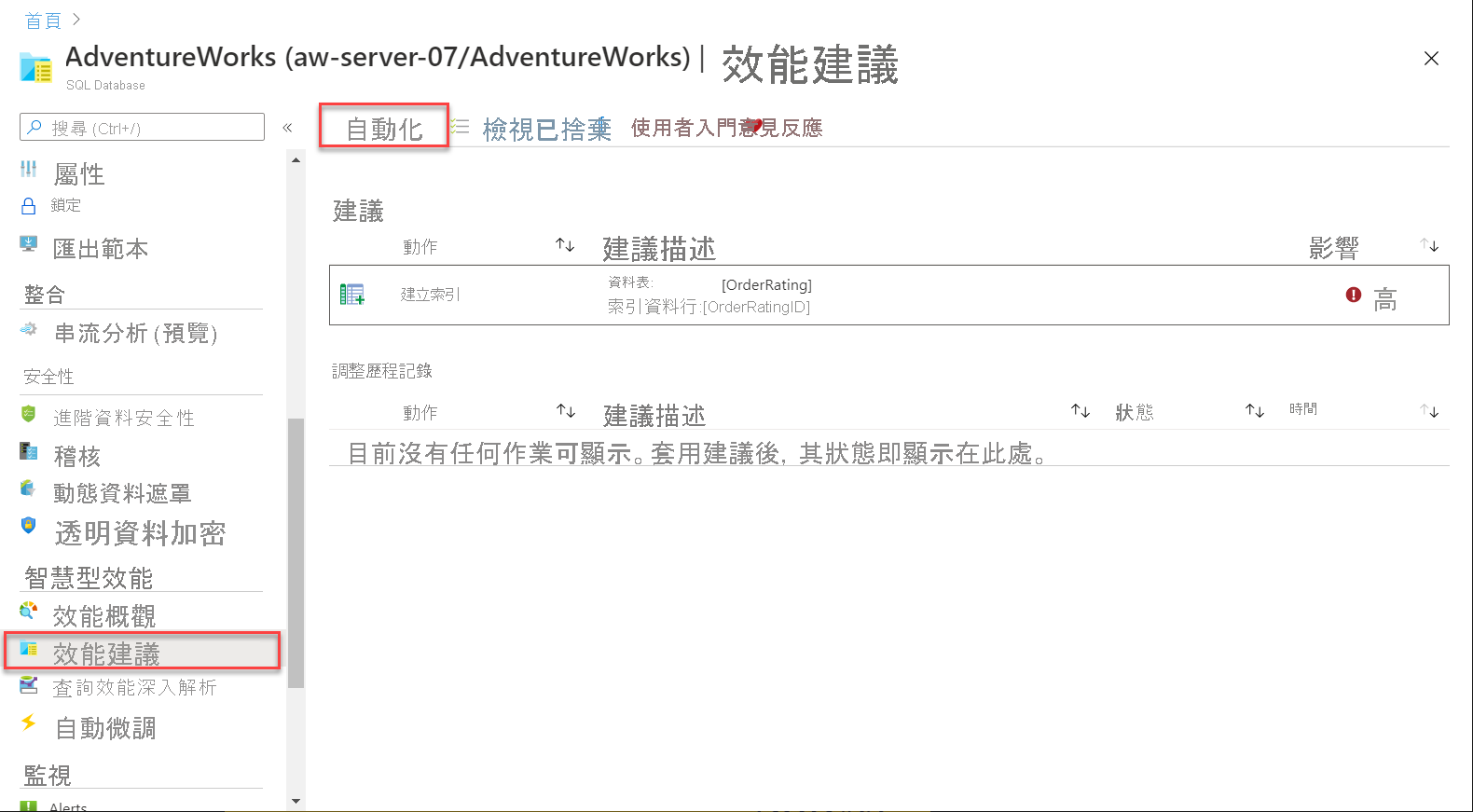This screenshot has width=1473, height=812.
Task: Click the [OrderRating] table name
Action: pyautogui.click(x=766, y=285)
